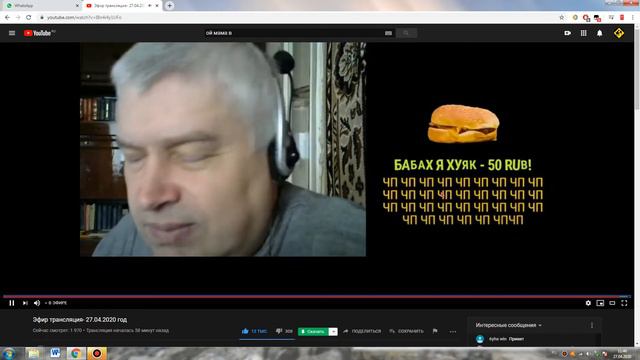Open the Windows Start button
The image size is (640, 360).
click(9, 353)
